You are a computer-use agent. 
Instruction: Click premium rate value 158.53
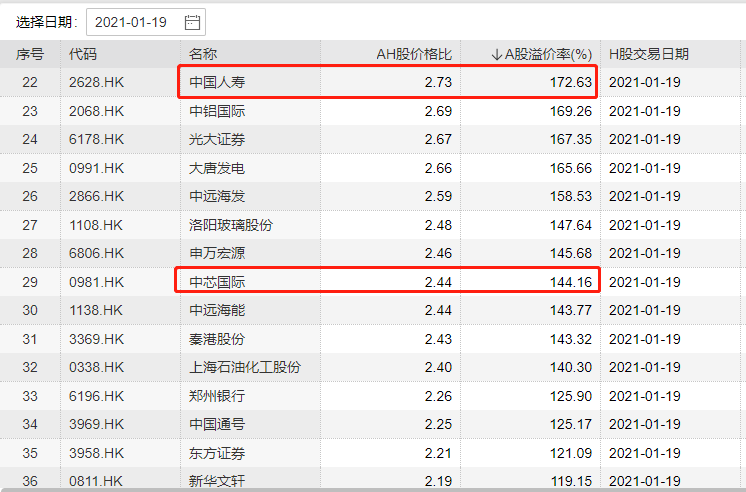tap(571, 196)
